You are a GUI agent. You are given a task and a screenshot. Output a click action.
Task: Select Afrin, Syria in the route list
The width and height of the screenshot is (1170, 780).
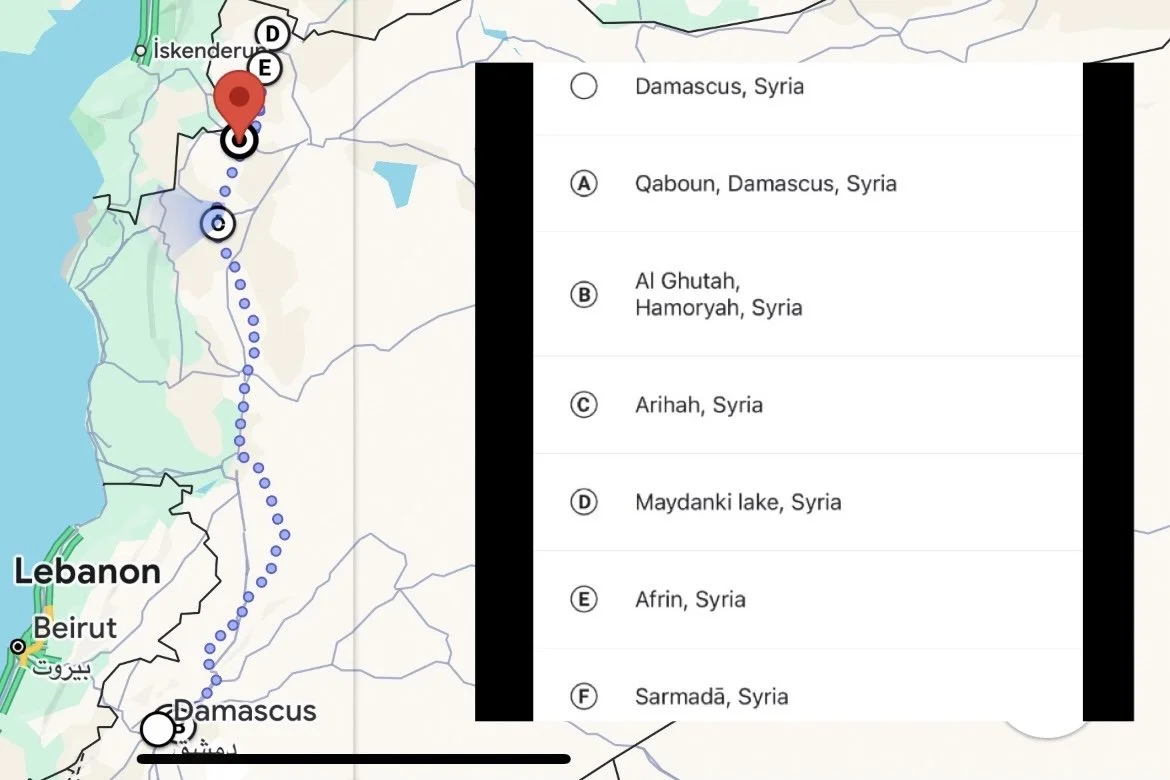pos(808,599)
